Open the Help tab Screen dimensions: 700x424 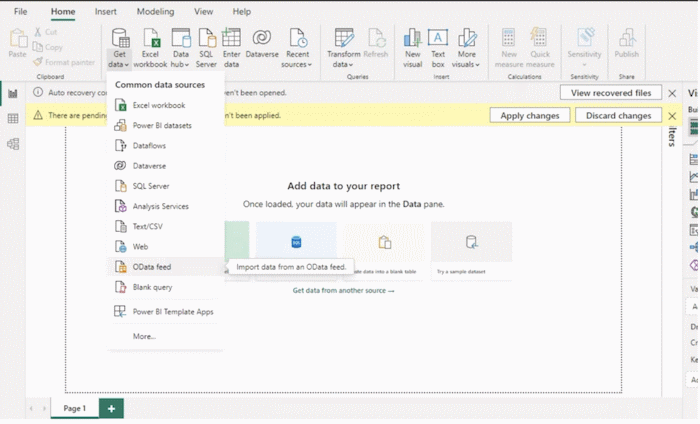click(x=242, y=12)
